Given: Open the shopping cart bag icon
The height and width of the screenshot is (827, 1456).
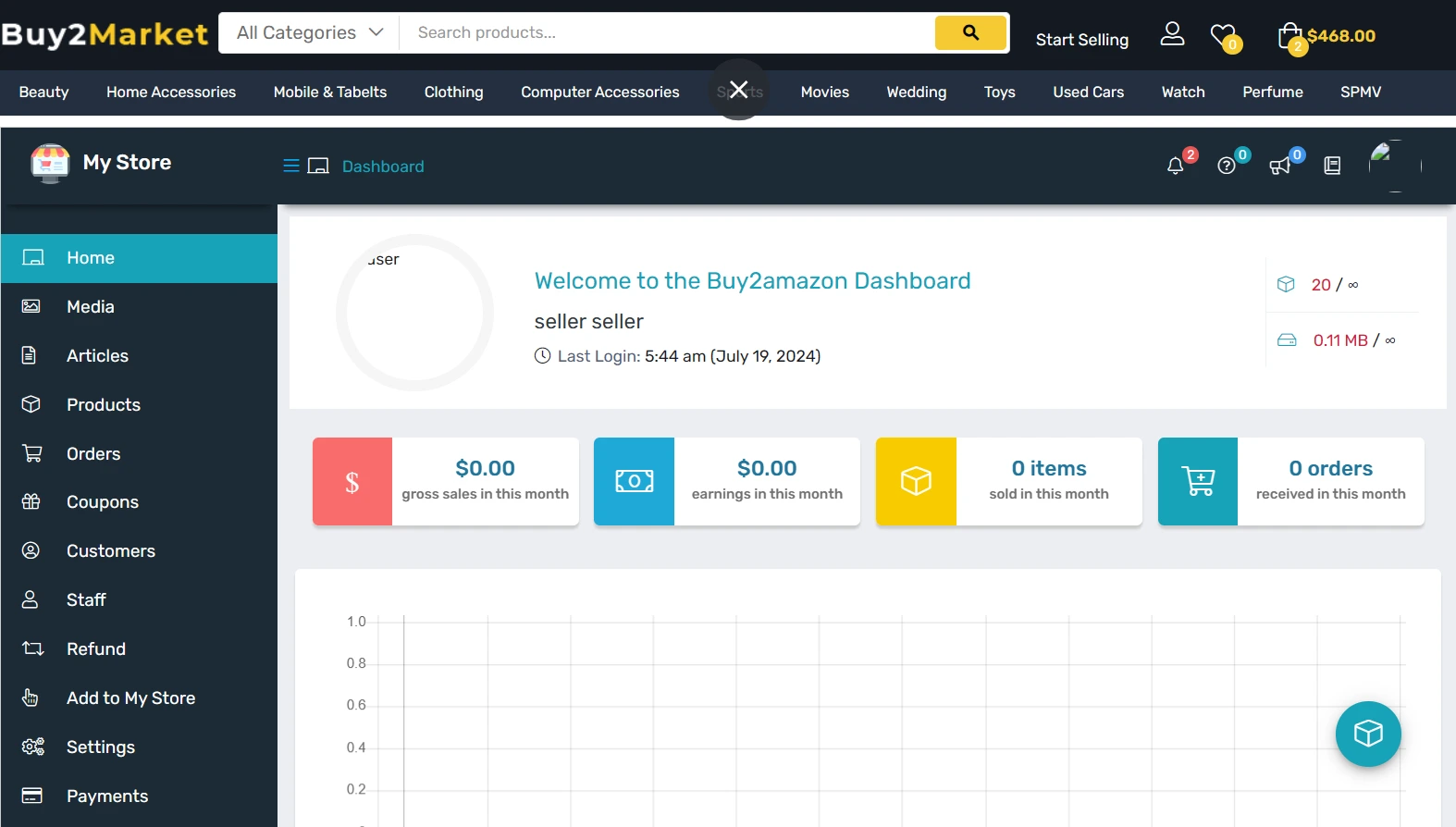Looking at the screenshot, I should [1291, 37].
